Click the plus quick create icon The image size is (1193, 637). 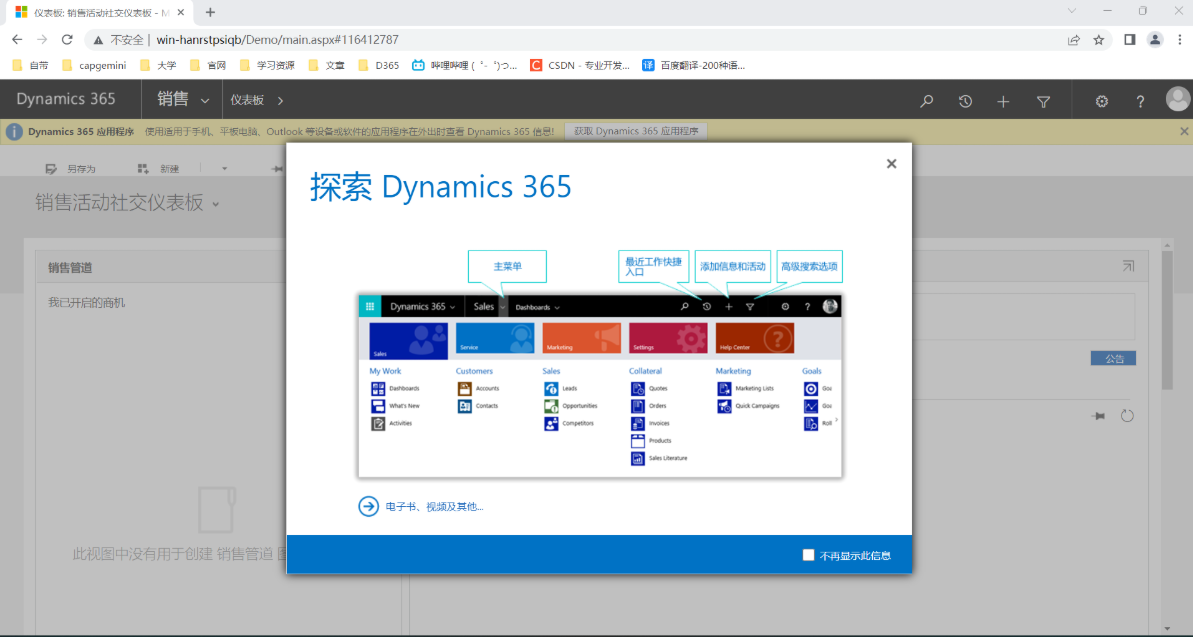click(x=1003, y=101)
